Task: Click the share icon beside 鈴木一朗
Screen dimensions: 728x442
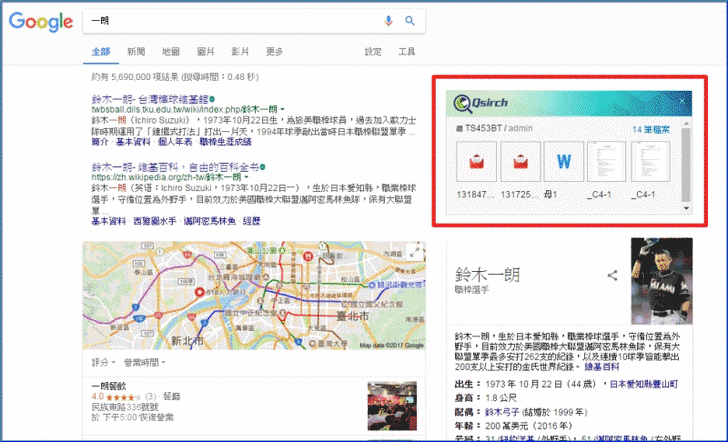Action: [612, 275]
